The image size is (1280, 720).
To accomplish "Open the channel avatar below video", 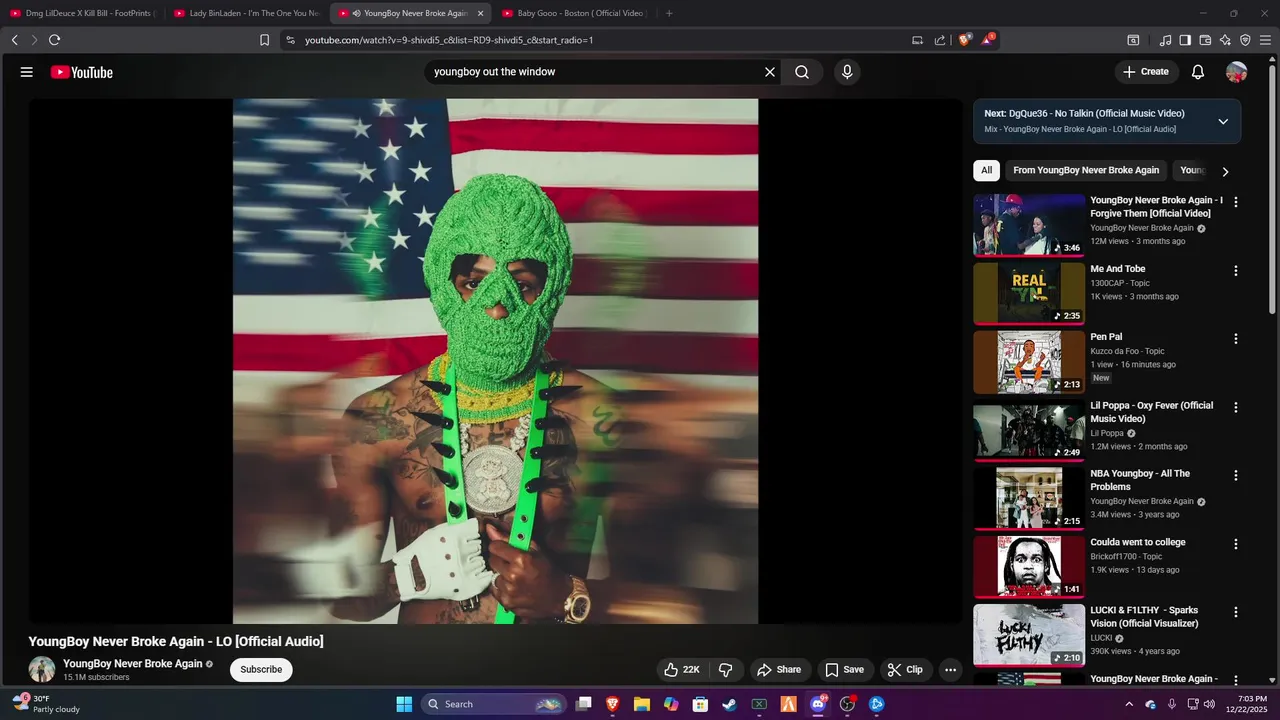I will click(x=42, y=670).
